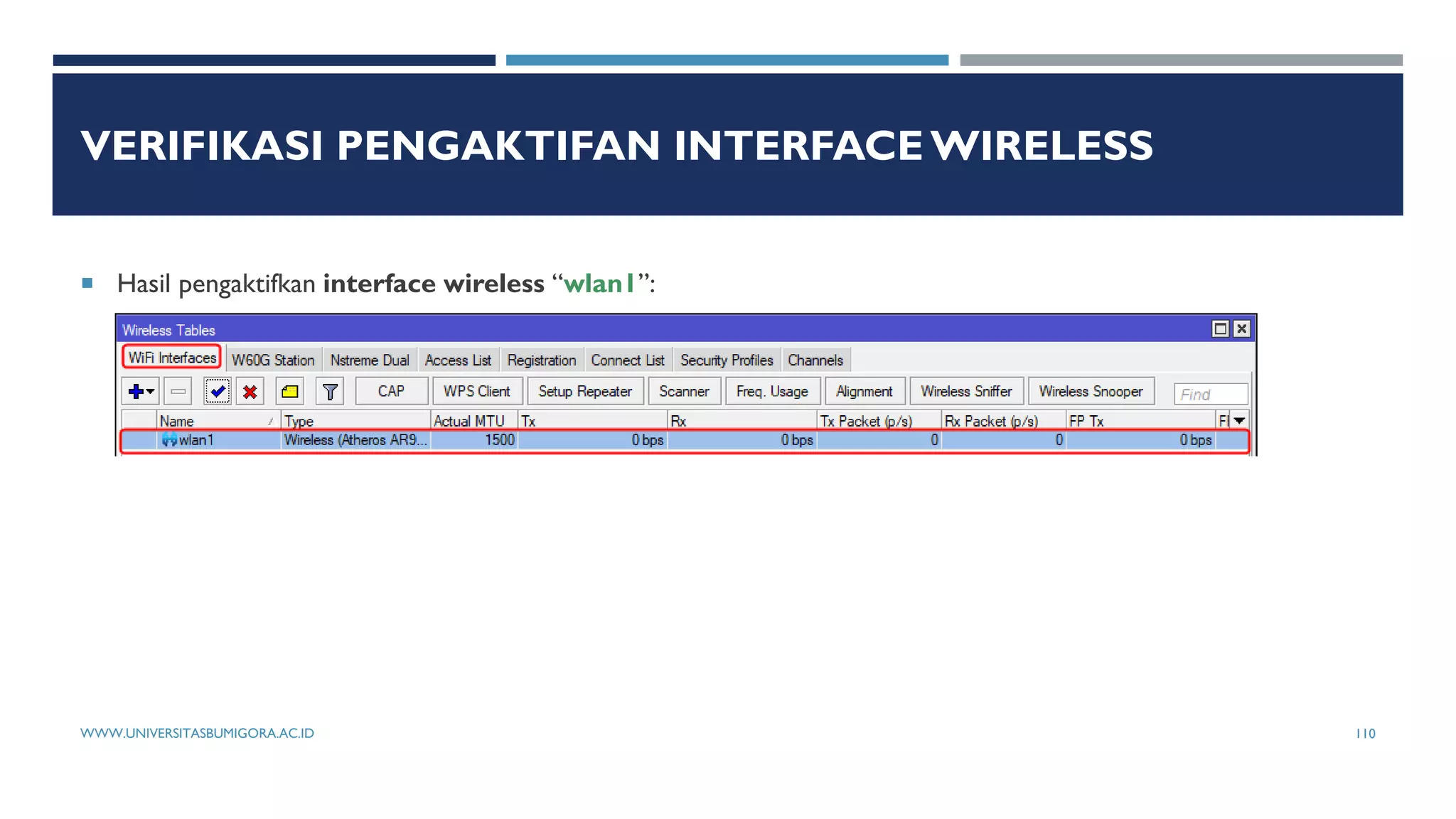Click the Remove minus icon
This screenshot has width=1456, height=819.
tap(178, 391)
